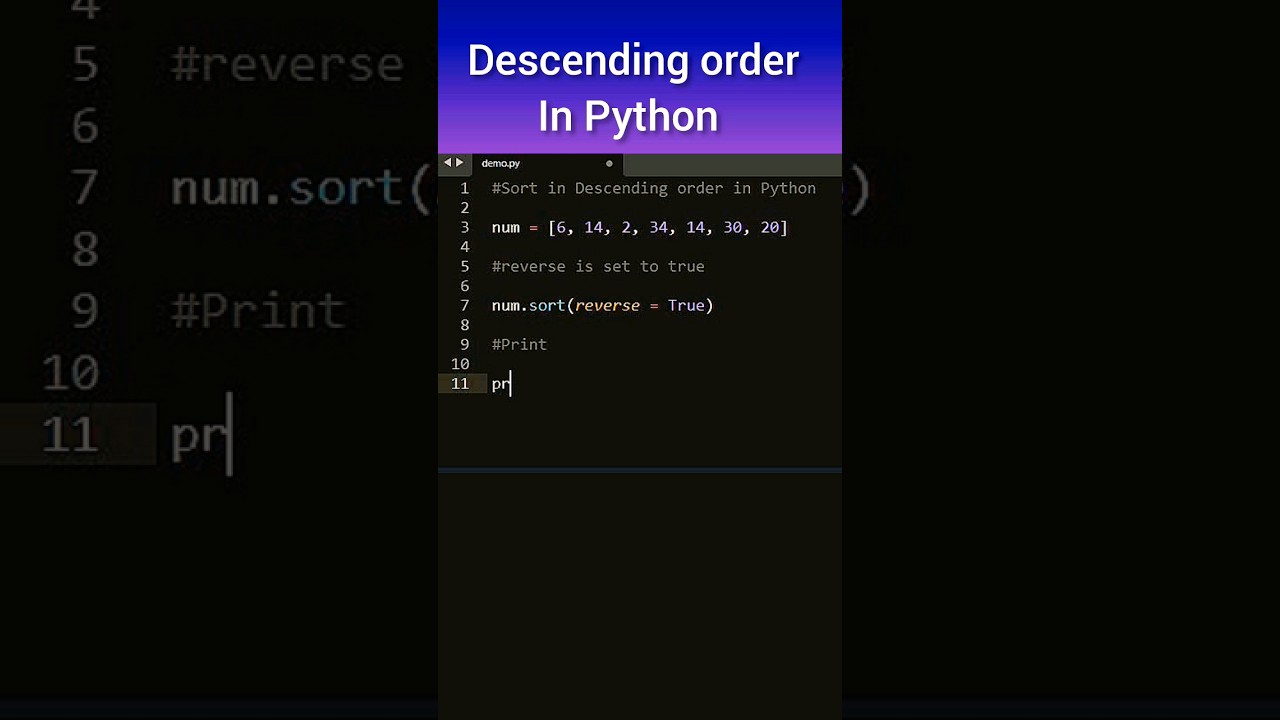Click the "#Print" comment line
This screenshot has width=1280, height=720.
519,344
